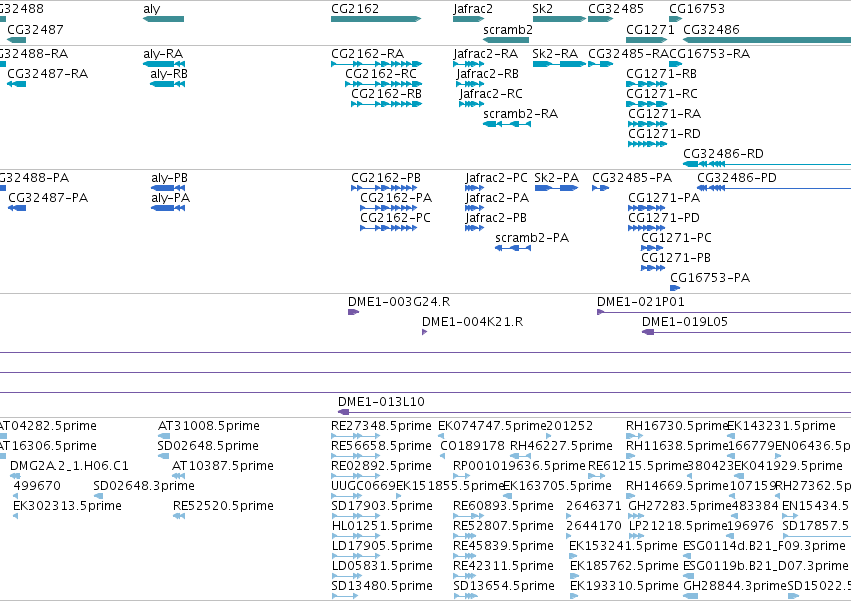Select the aly gene arrow glyph
This screenshot has width=851, height=601.
click(x=163, y=19)
